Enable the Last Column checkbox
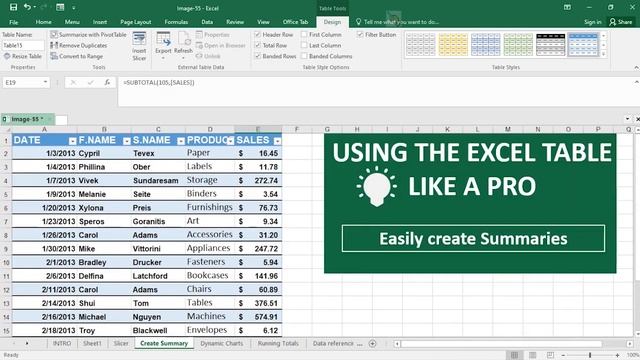 [x=304, y=45]
